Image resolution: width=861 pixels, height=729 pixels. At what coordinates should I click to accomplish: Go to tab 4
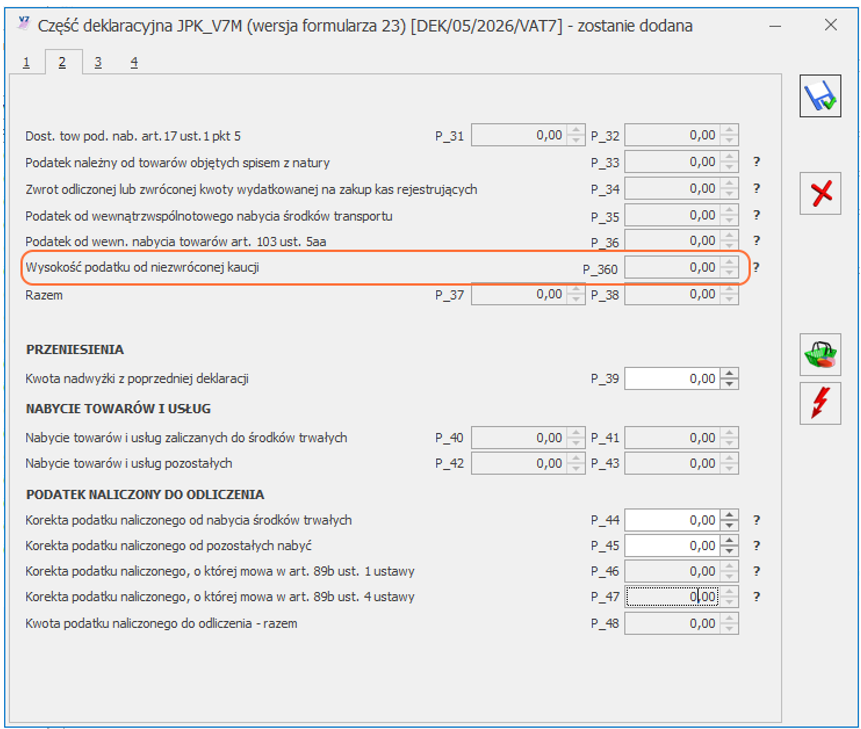click(133, 63)
